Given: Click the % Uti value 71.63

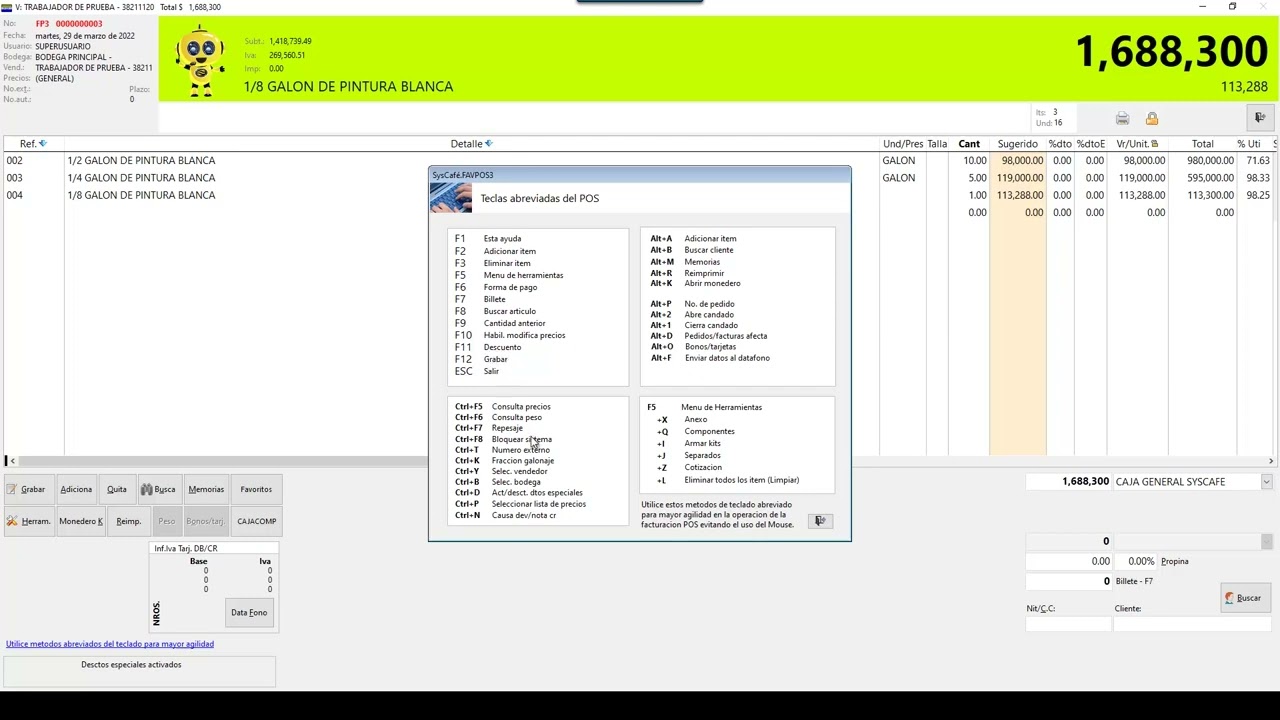Looking at the screenshot, I should pyautogui.click(x=1257, y=160).
